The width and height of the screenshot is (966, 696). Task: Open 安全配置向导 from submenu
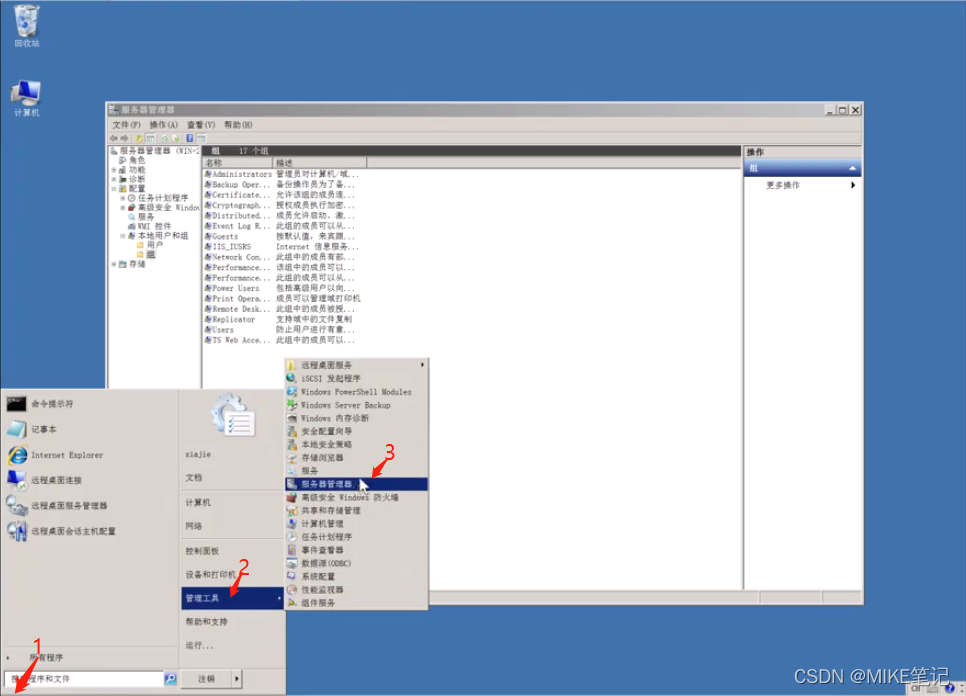(356, 431)
